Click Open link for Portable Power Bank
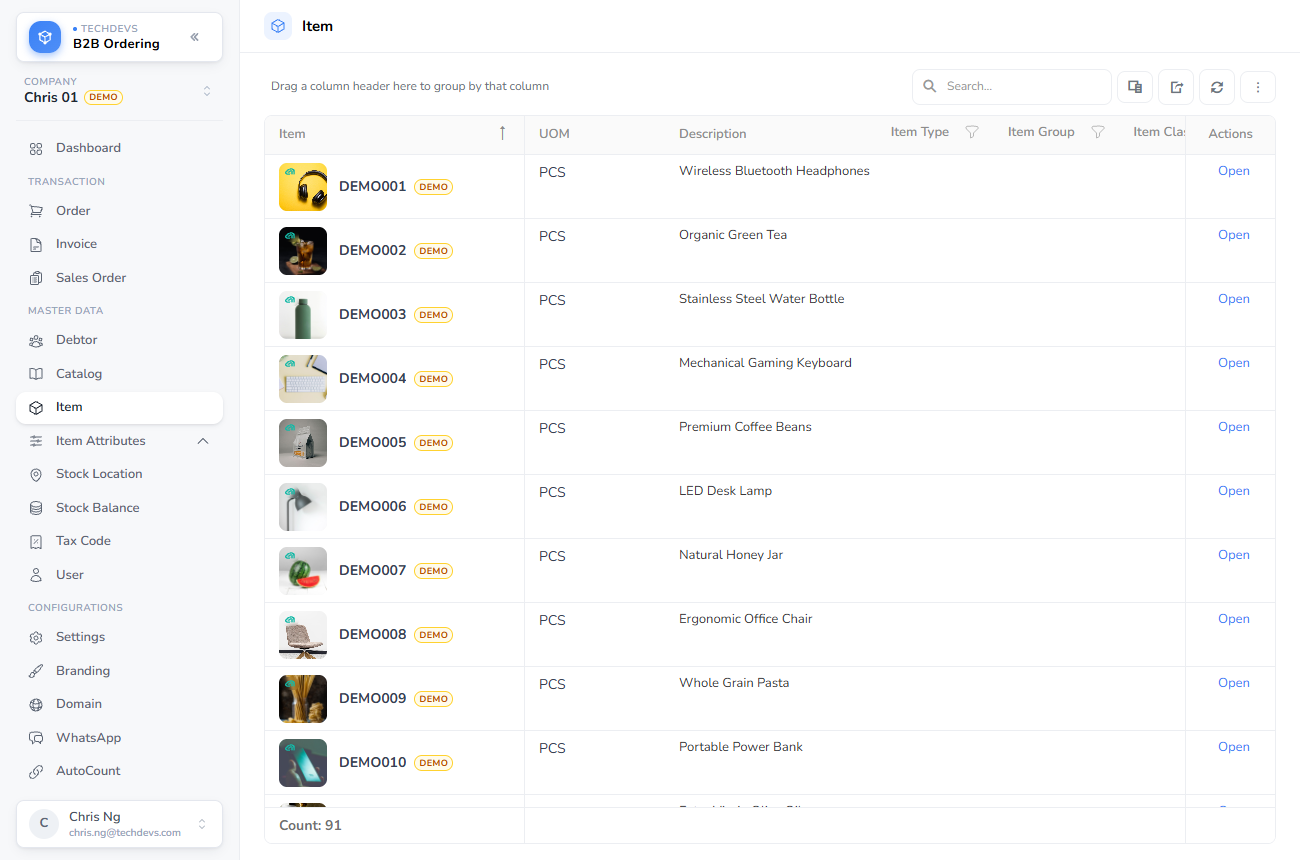The height and width of the screenshot is (860, 1300). point(1233,747)
